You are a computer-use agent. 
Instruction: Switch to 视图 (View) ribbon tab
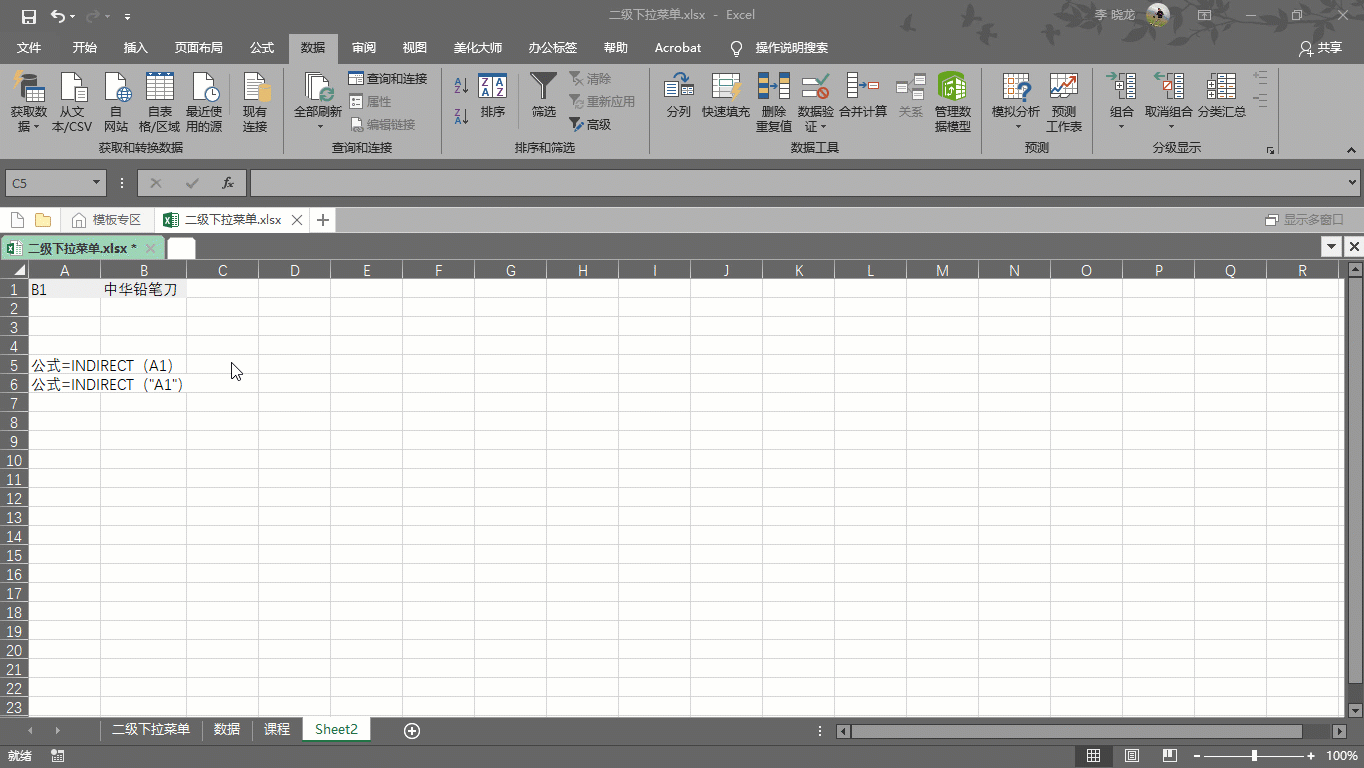[415, 48]
